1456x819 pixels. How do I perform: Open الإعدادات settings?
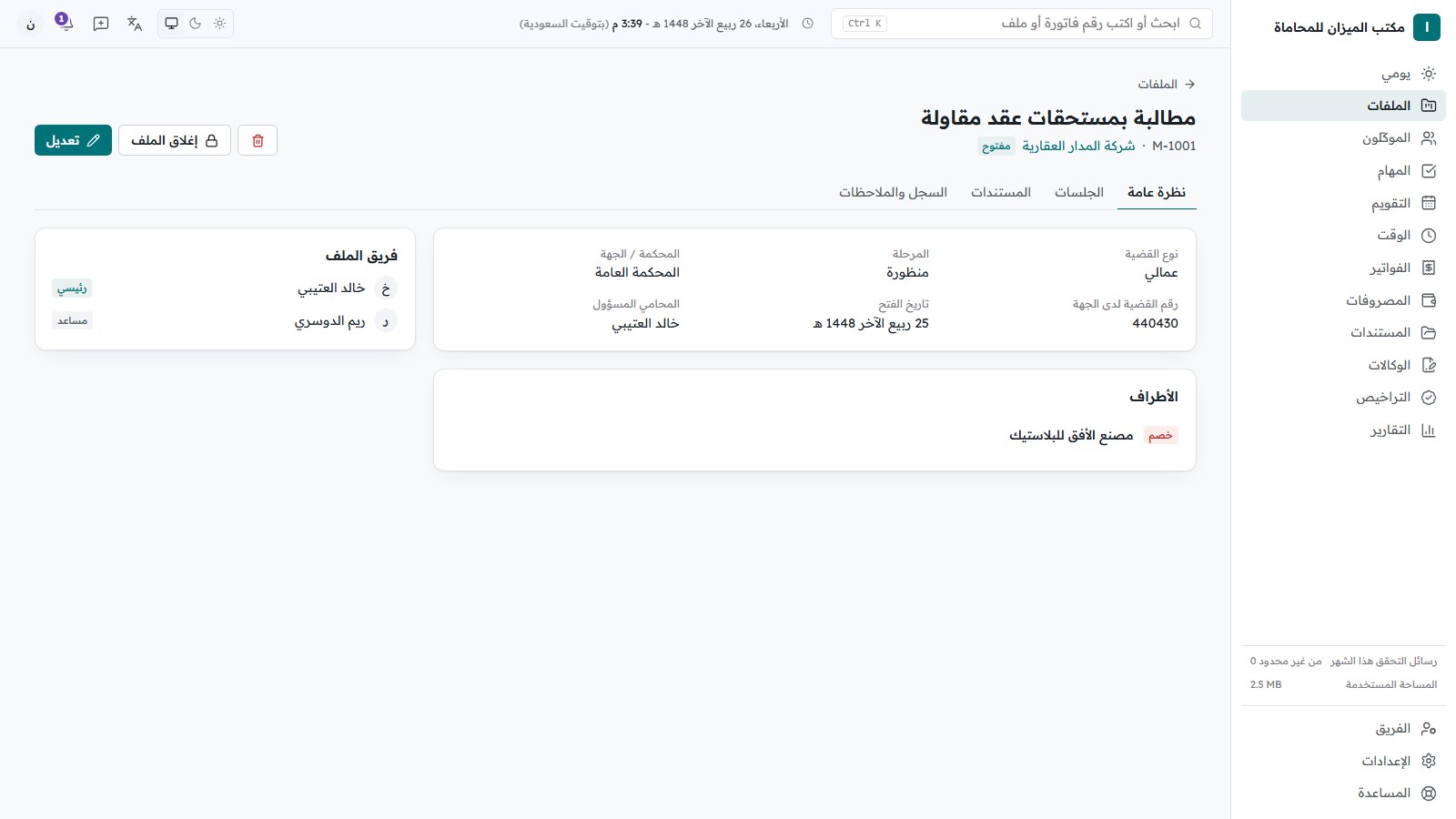(x=1343, y=761)
